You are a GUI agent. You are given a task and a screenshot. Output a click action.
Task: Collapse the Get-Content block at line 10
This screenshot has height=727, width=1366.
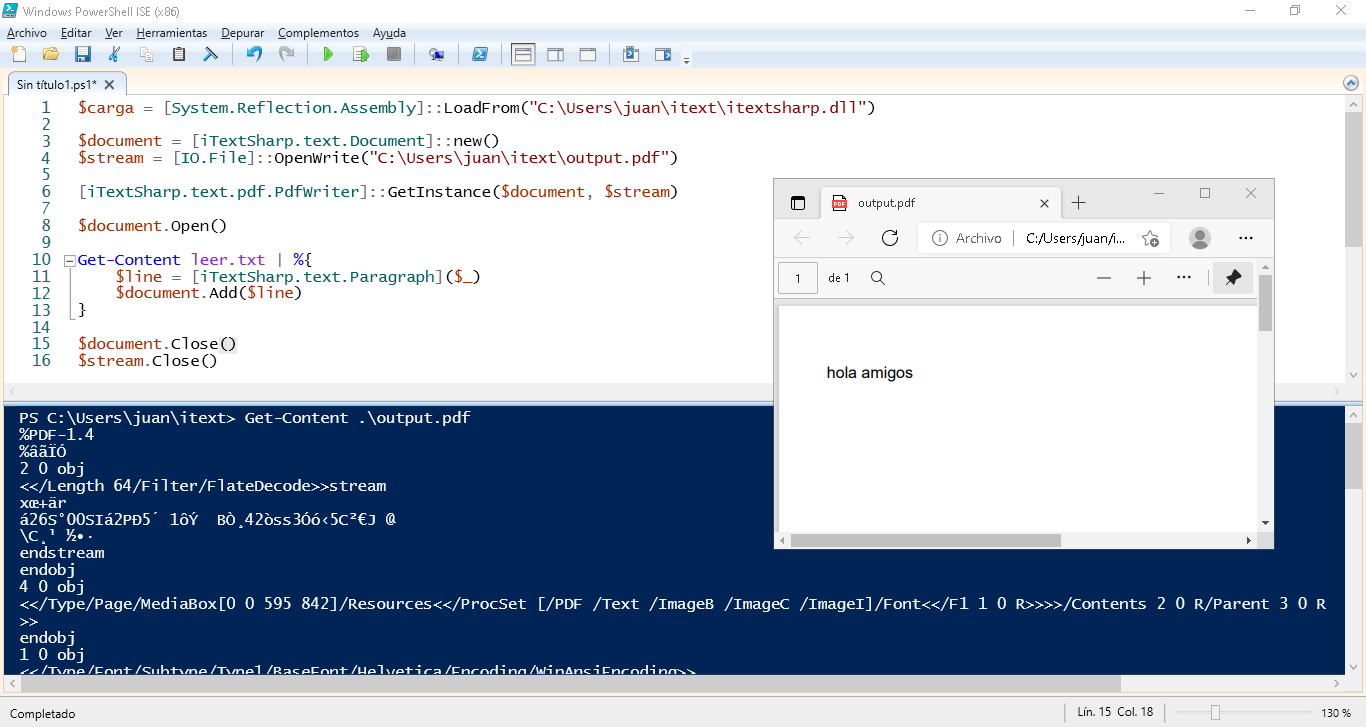[x=69, y=260]
